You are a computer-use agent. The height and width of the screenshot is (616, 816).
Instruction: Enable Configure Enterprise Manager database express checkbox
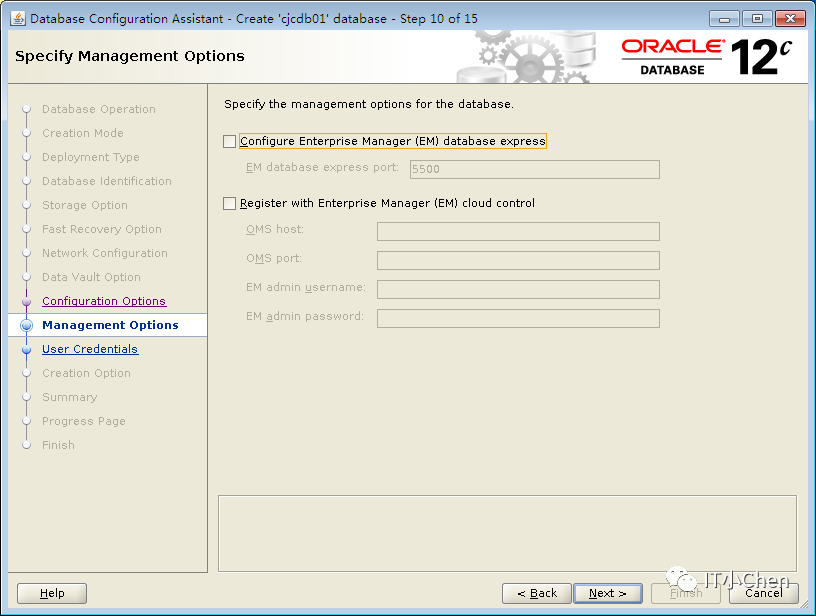[230, 141]
